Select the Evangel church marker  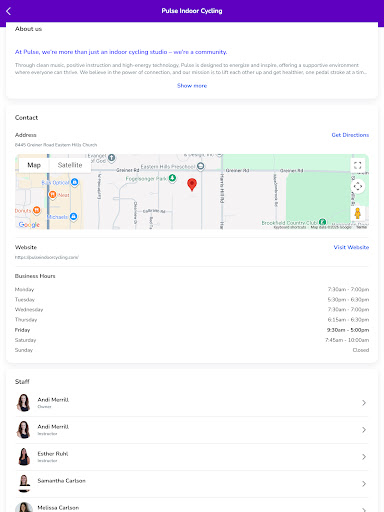(x=112, y=157)
